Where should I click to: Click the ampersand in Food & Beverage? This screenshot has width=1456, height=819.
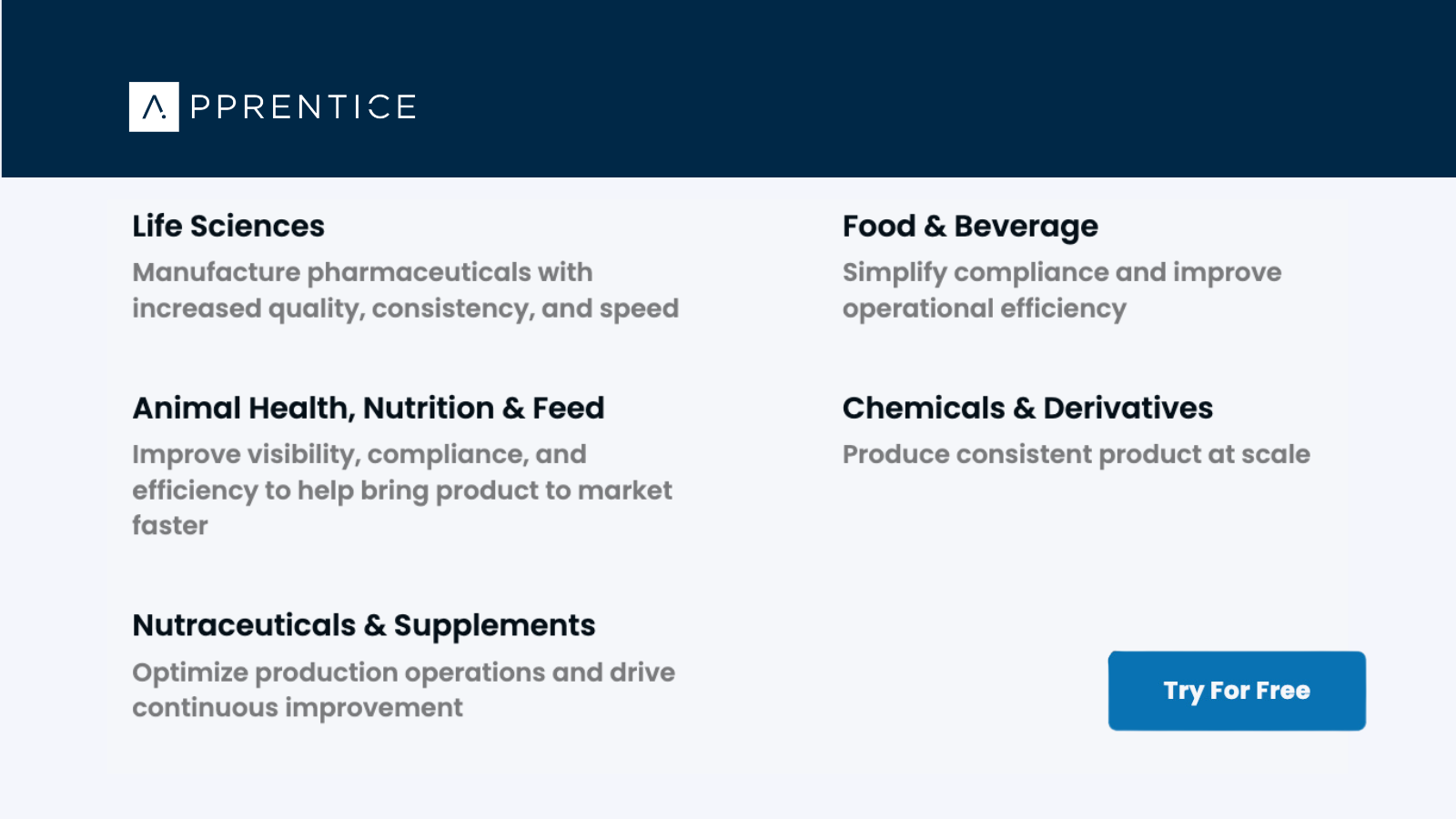coord(935,226)
